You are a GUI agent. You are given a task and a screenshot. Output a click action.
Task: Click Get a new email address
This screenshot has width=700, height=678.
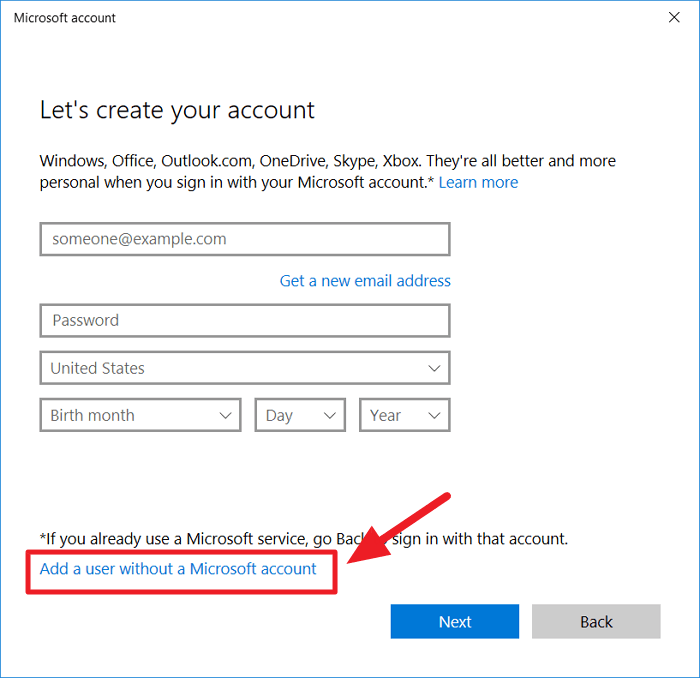[365, 281]
